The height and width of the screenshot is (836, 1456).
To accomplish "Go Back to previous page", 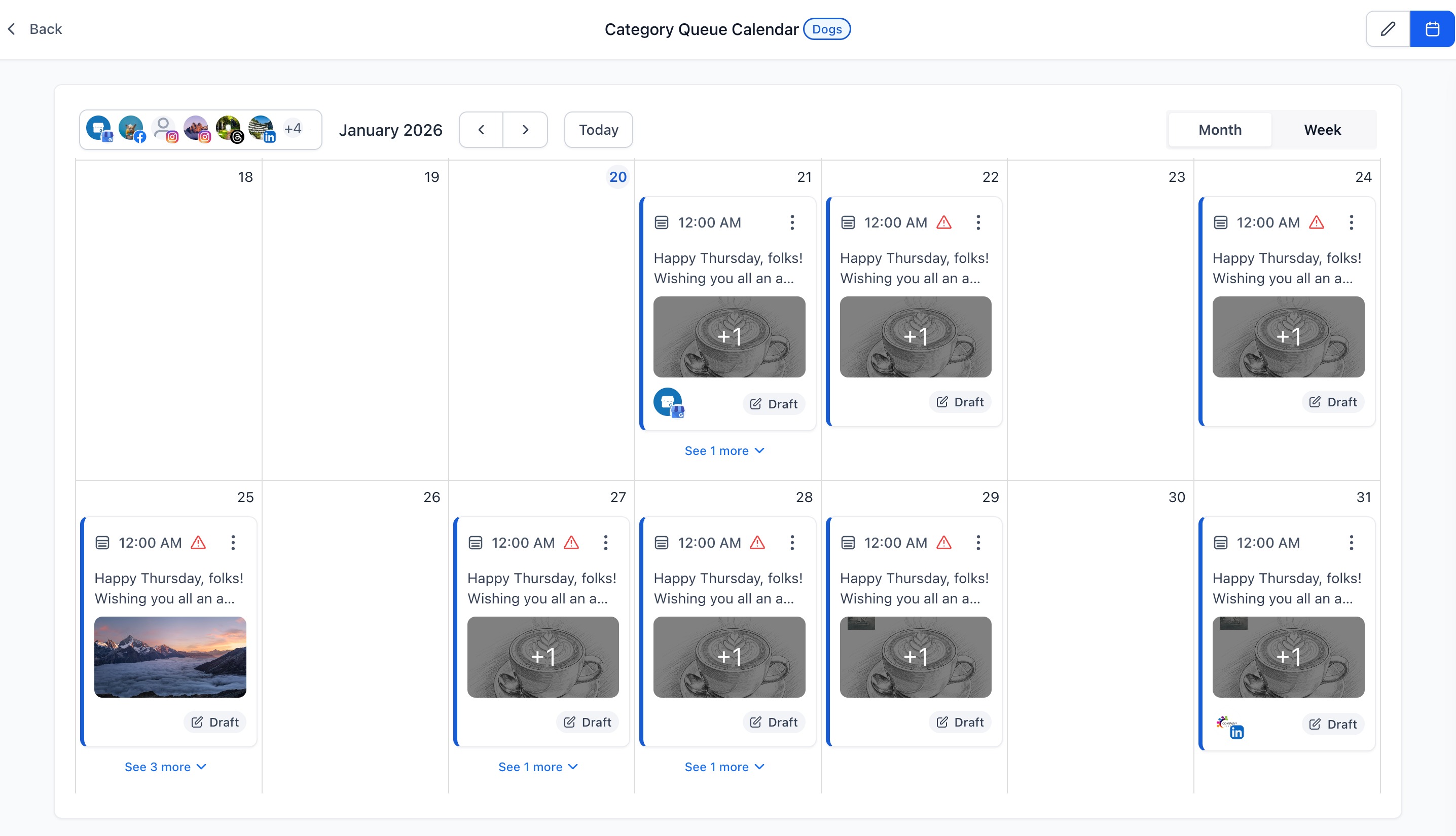I will pos(35,29).
